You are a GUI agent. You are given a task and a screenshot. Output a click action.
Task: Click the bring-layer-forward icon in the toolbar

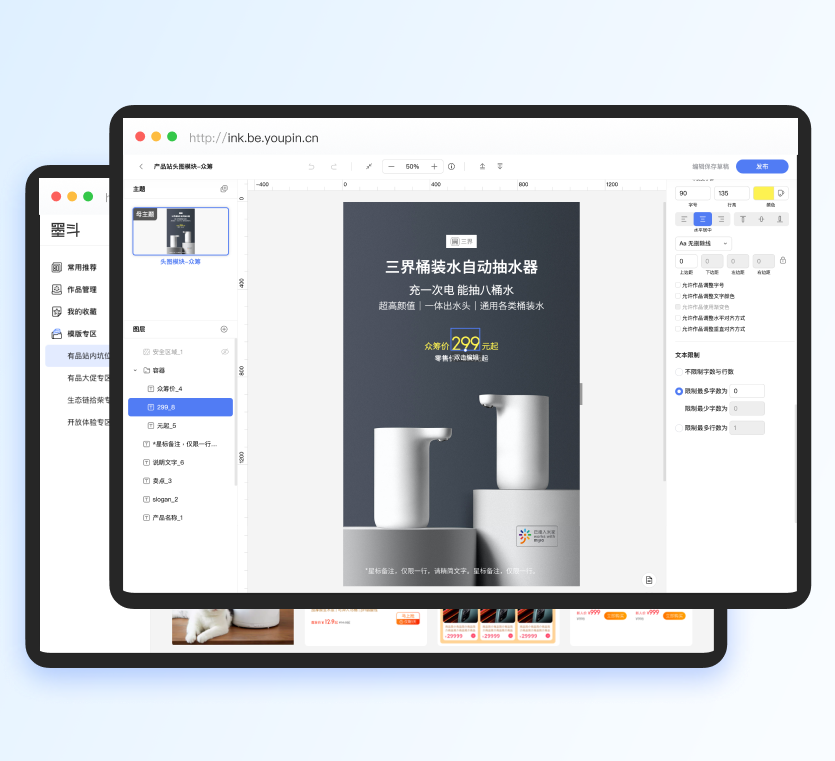(482, 167)
